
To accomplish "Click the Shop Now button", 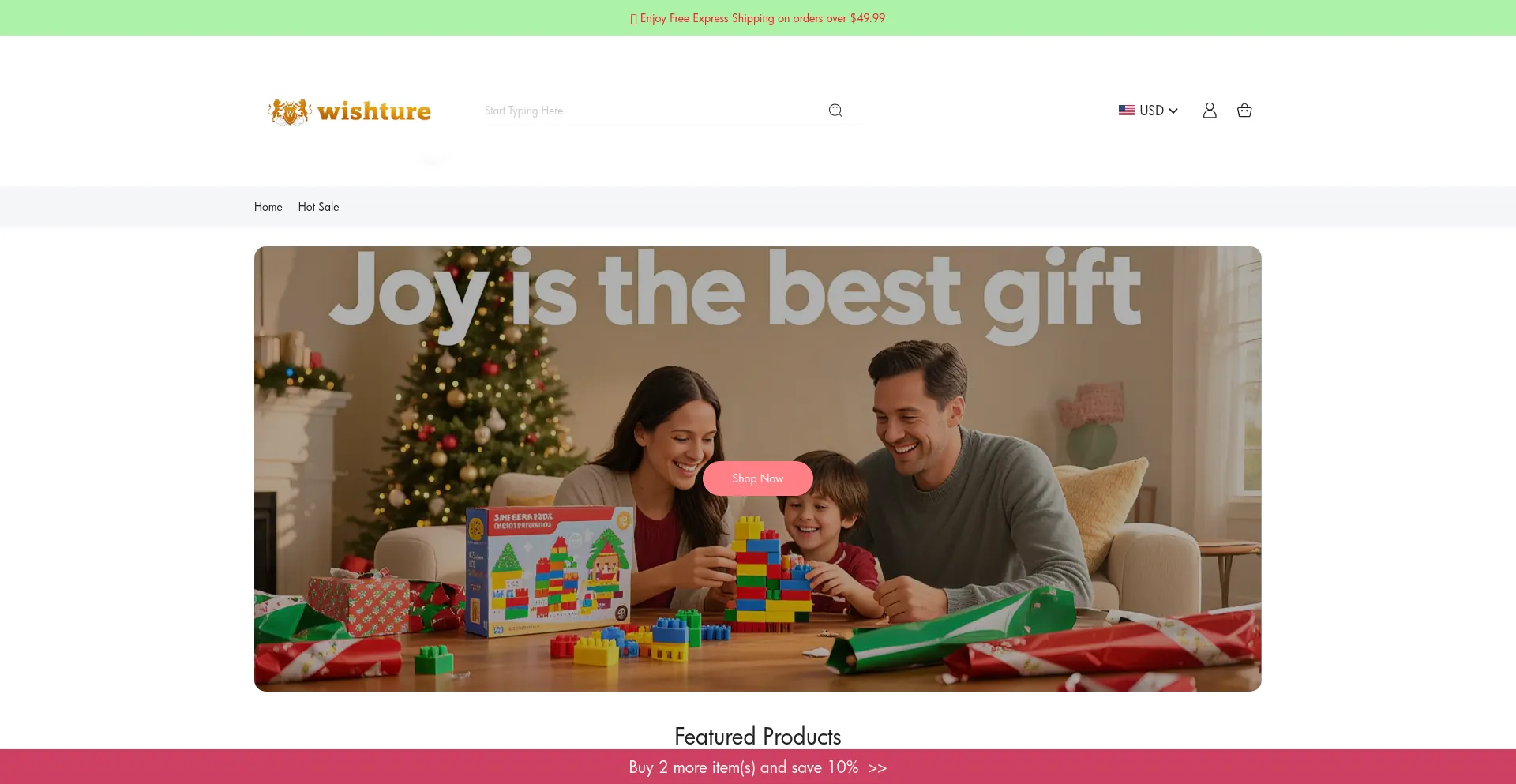I will tap(758, 478).
